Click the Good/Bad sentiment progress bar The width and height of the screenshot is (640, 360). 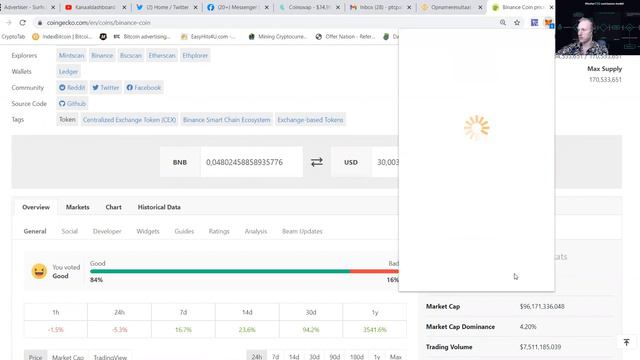(244, 271)
